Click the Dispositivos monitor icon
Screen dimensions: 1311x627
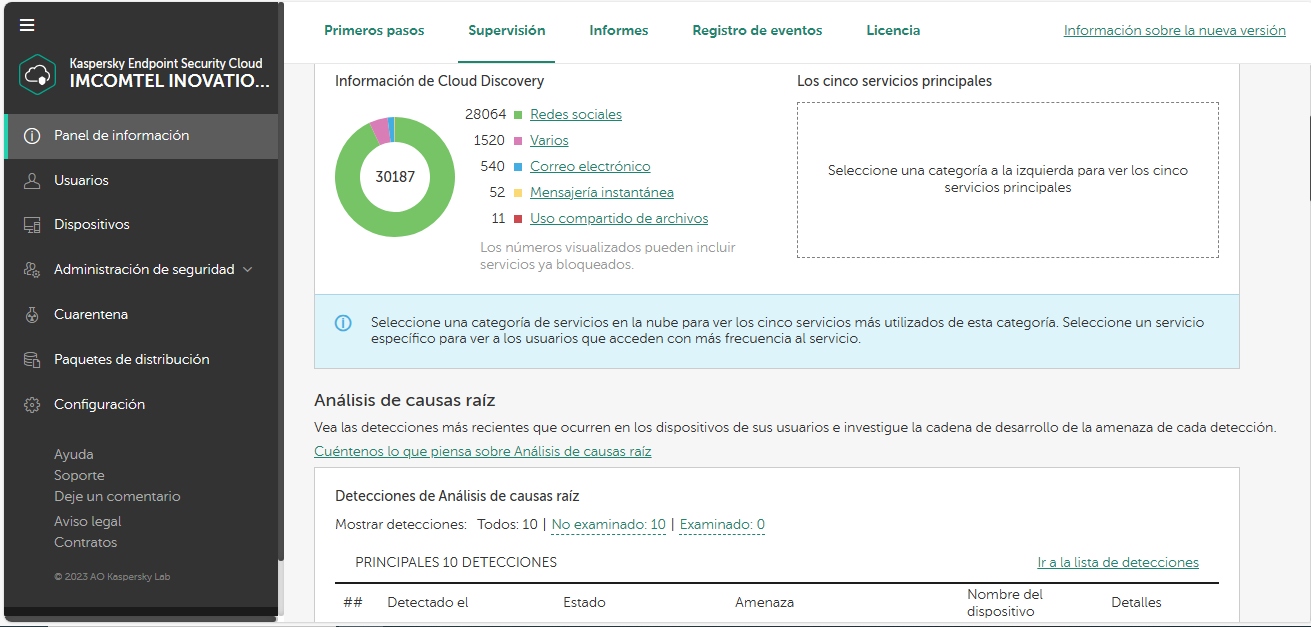pyautogui.click(x=32, y=225)
